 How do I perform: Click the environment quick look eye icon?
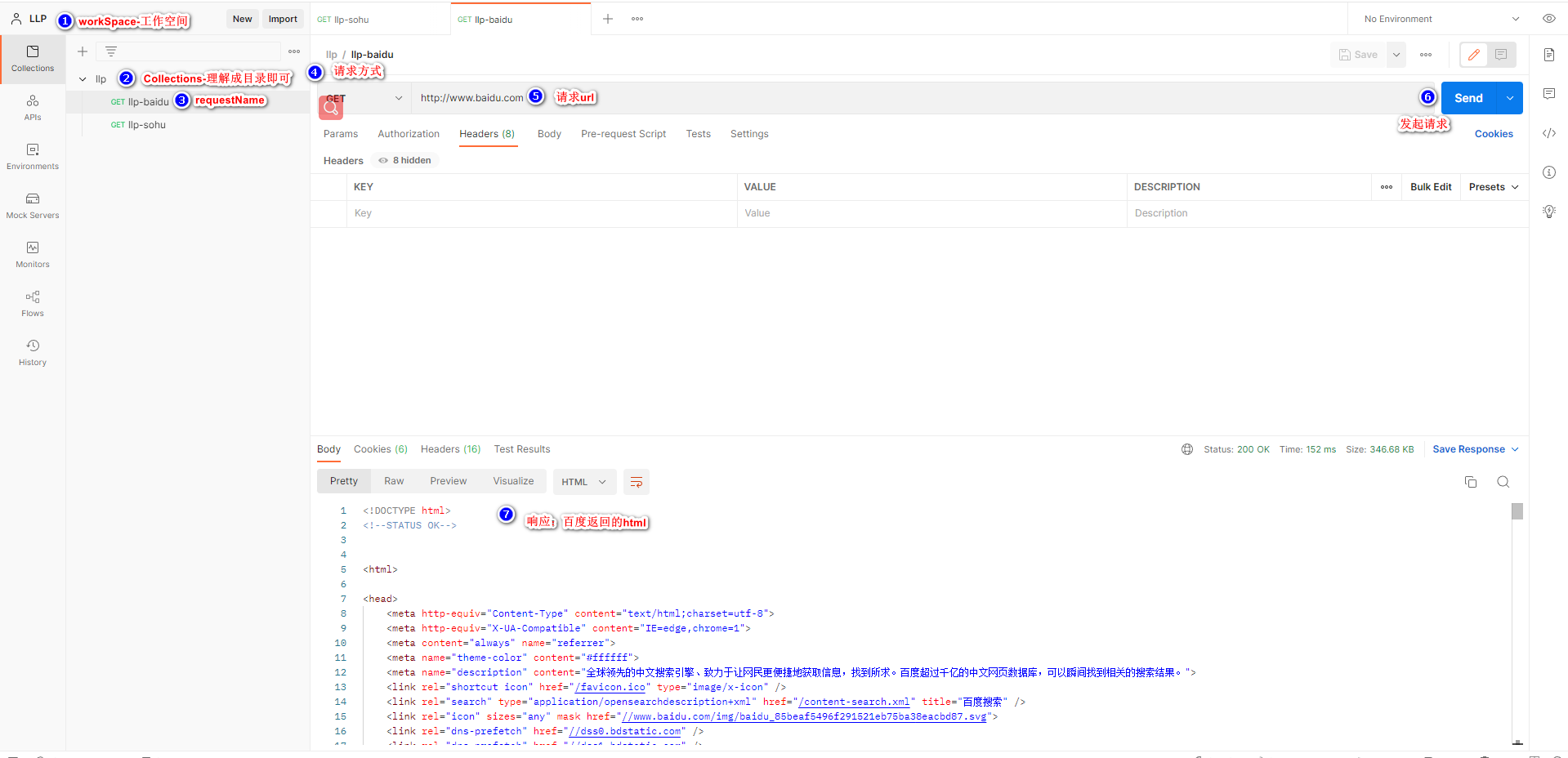[x=1548, y=19]
